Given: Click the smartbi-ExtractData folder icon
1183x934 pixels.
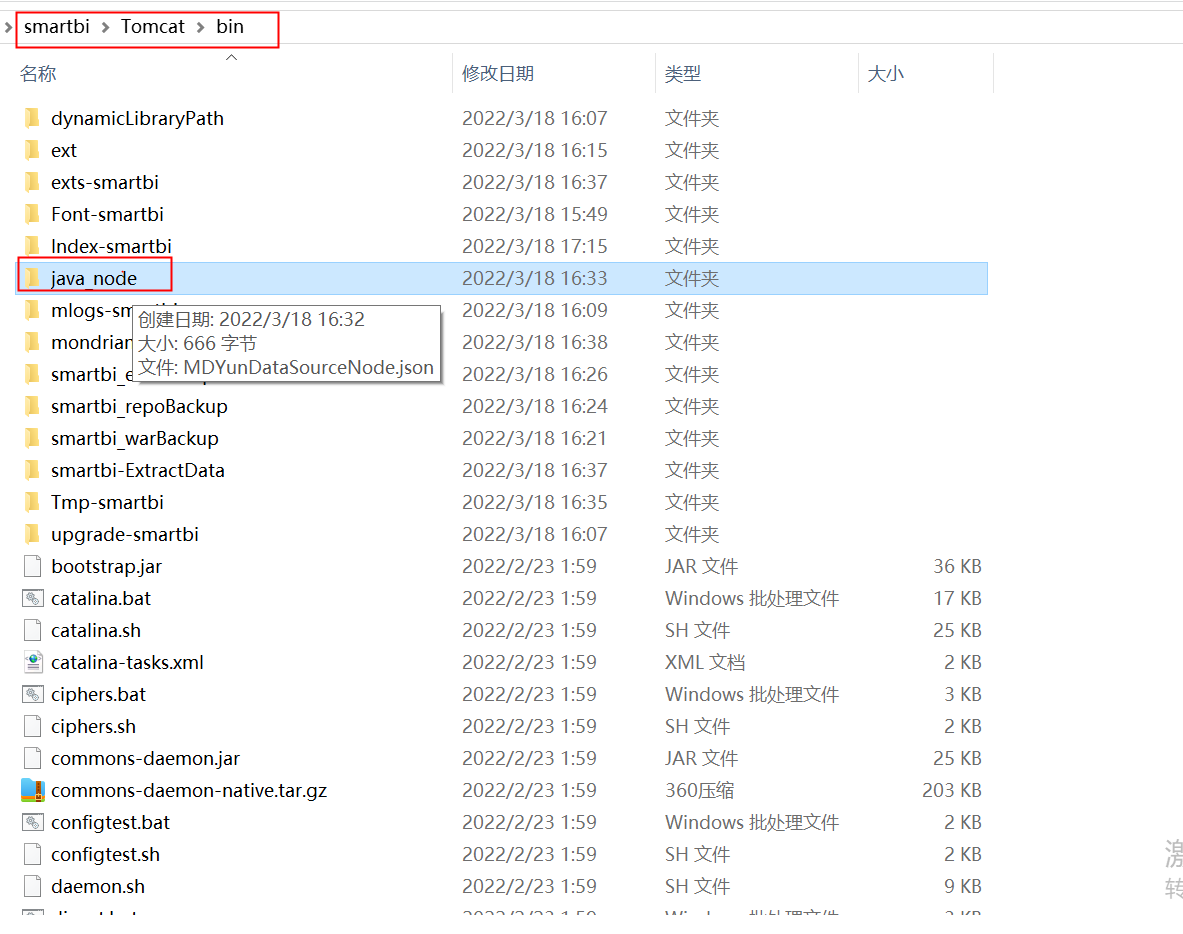Looking at the screenshot, I should (x=32, y=471).
